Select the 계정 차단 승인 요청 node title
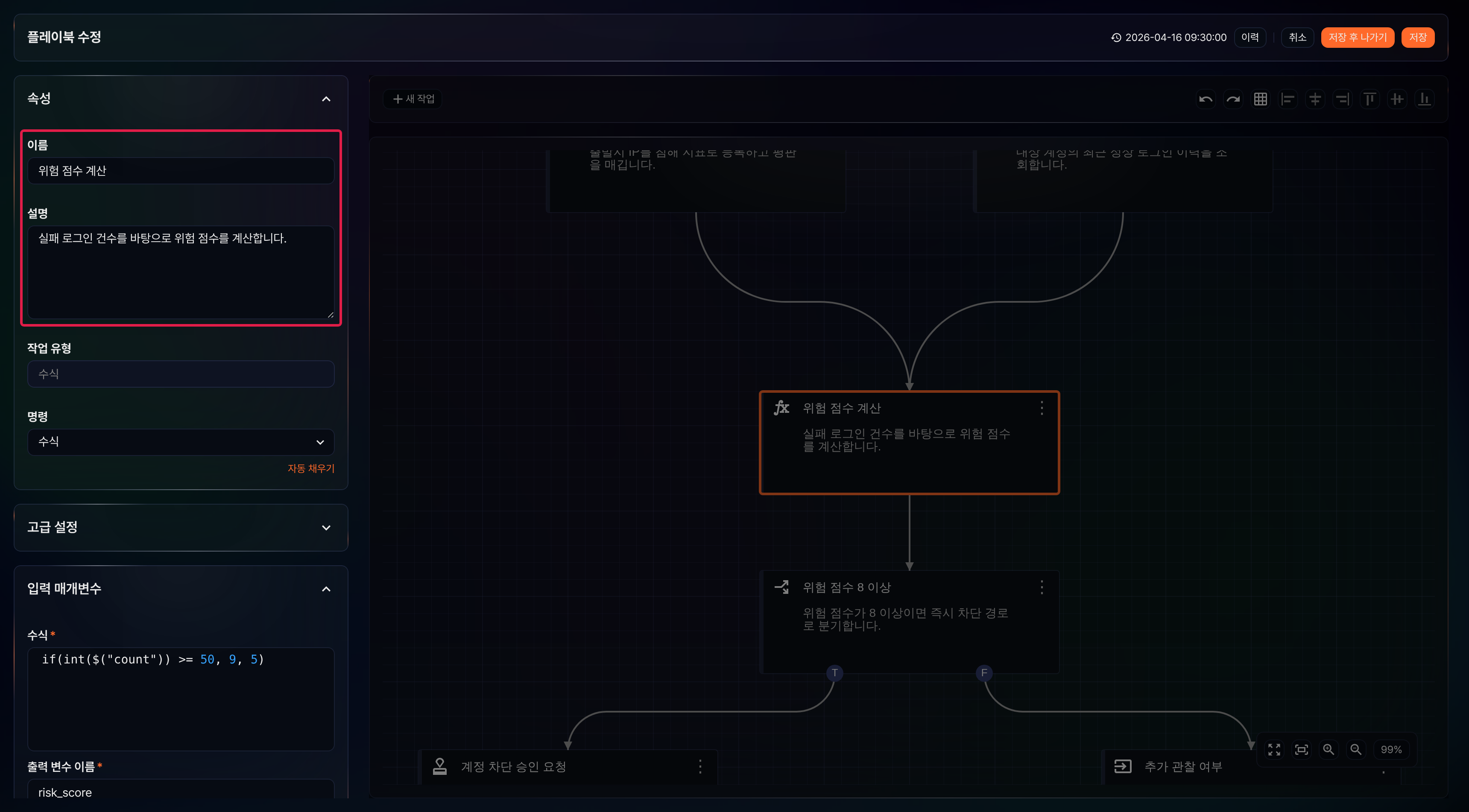Screen dimensions: 1469x812 point(513,766)
